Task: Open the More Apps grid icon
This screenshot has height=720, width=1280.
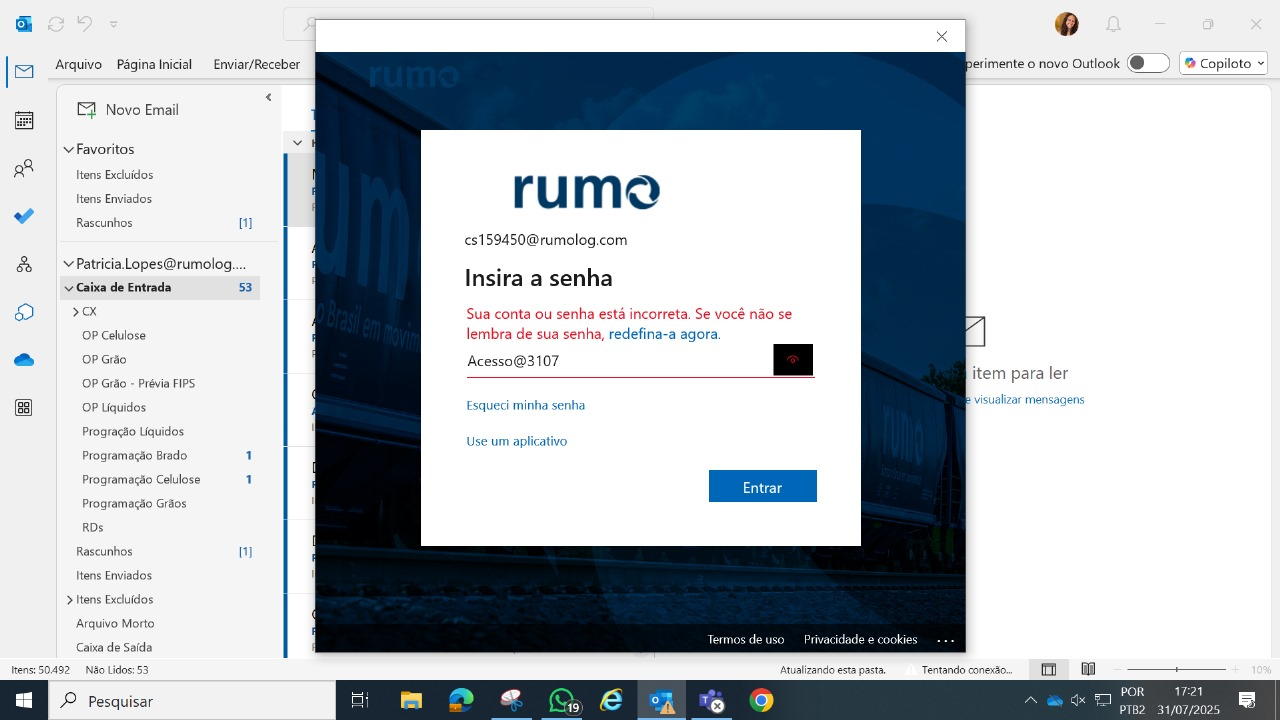Action: (24, 408)
